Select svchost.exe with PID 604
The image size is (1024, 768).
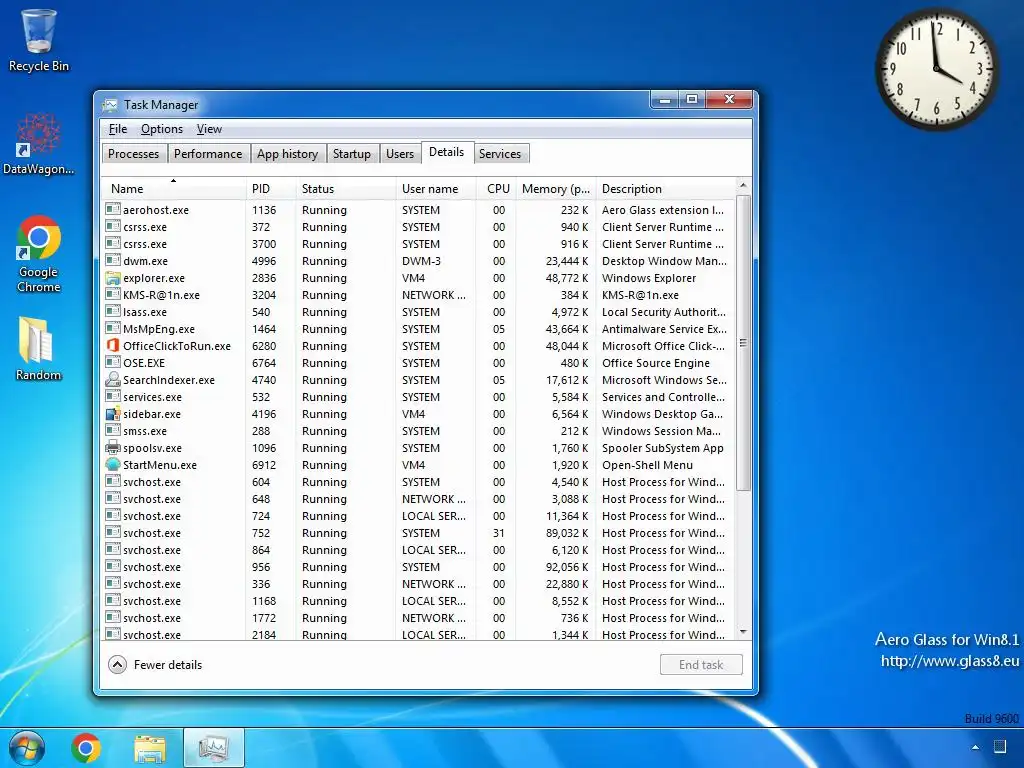click(x=418, y=482)
